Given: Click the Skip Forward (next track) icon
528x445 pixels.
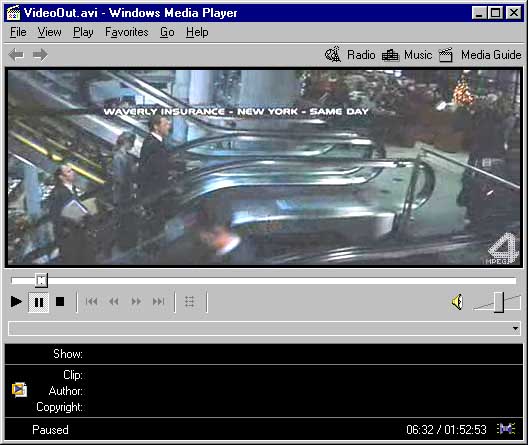Looking at the screenshot, I should pos(159,302).
